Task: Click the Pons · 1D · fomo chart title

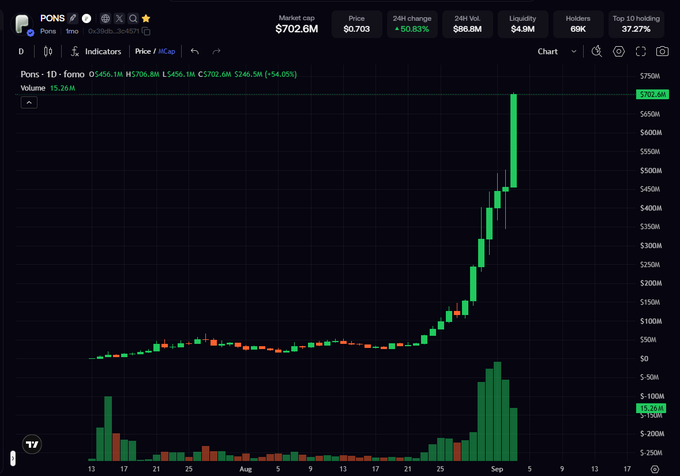Action: [x=52, y=74]
